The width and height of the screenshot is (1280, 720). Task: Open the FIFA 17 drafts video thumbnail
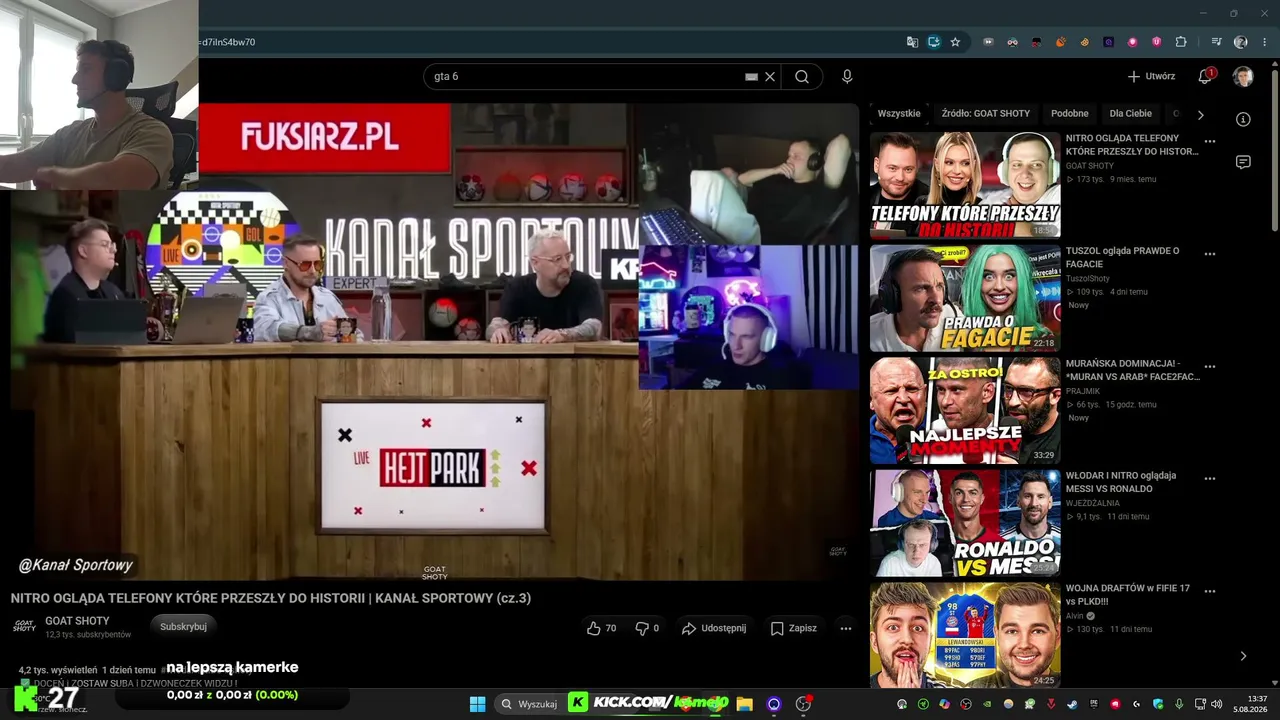(965, 635)
